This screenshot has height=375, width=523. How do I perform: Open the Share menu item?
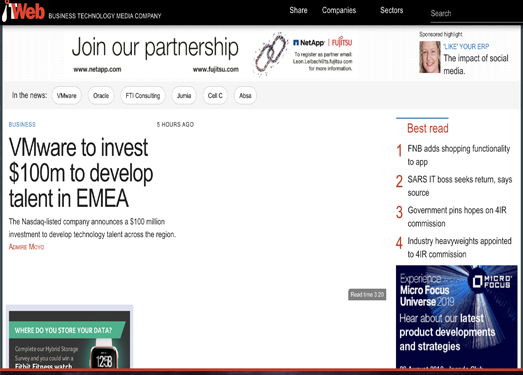pyautogui.click(x=298, y=10)
